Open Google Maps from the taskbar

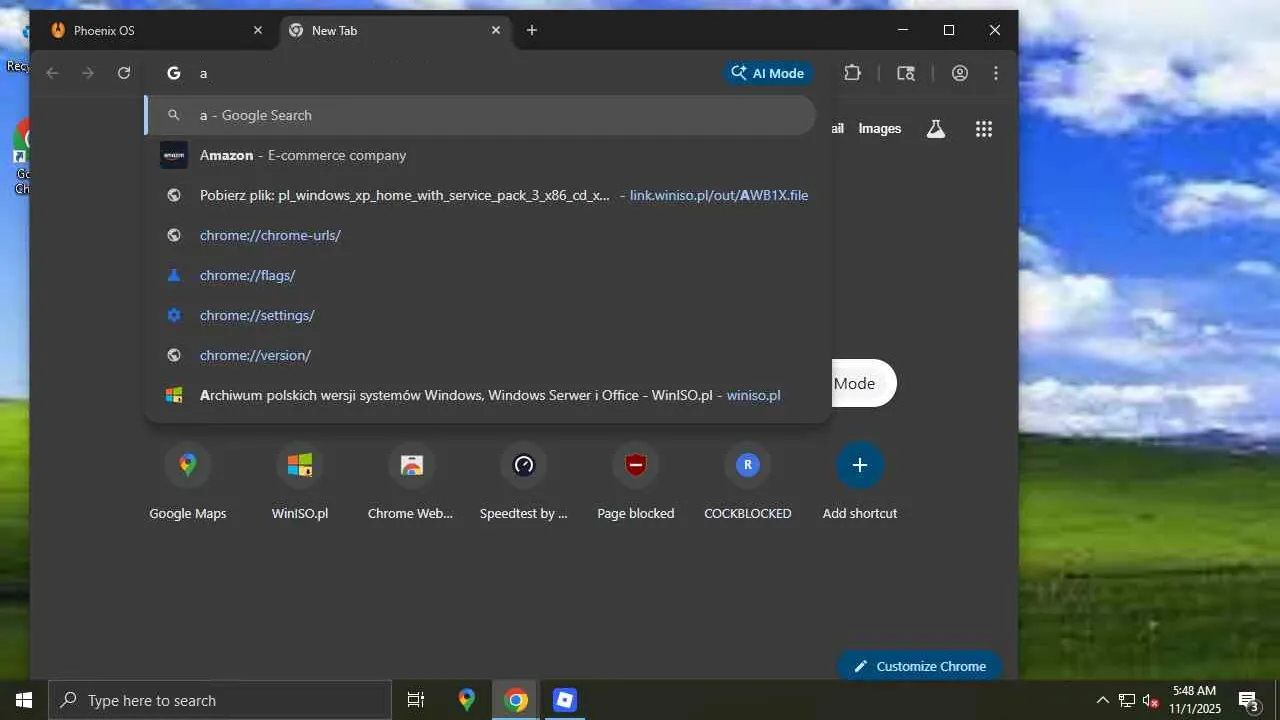(467, 700)
